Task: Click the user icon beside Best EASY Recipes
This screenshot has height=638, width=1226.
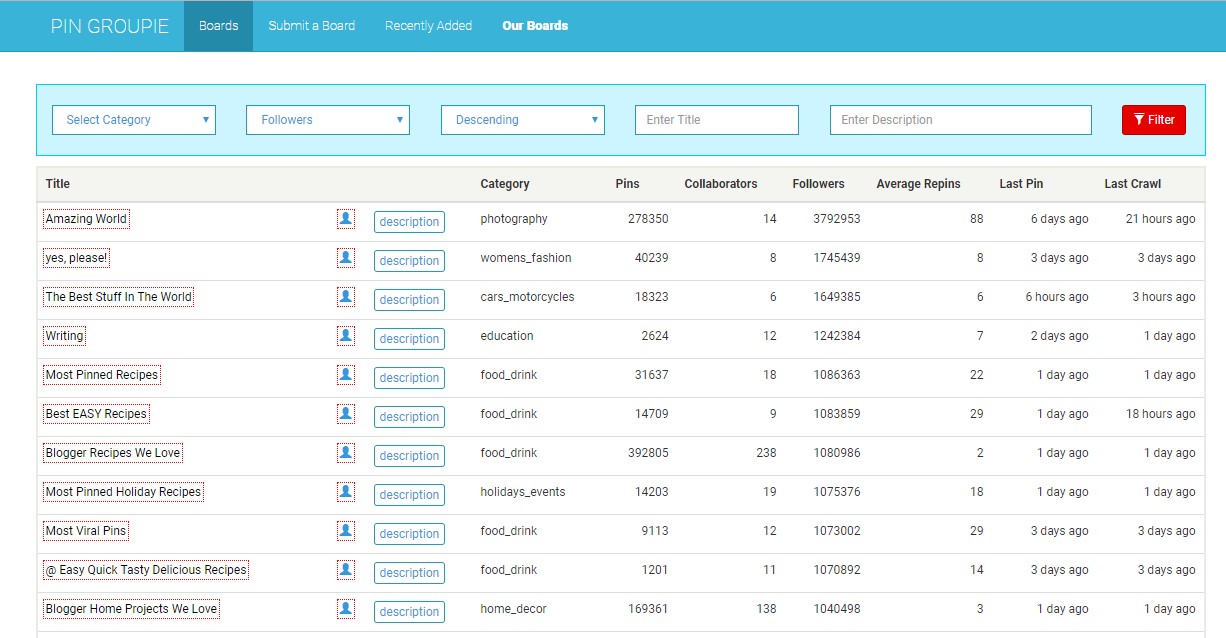Action: coord(346,414)
